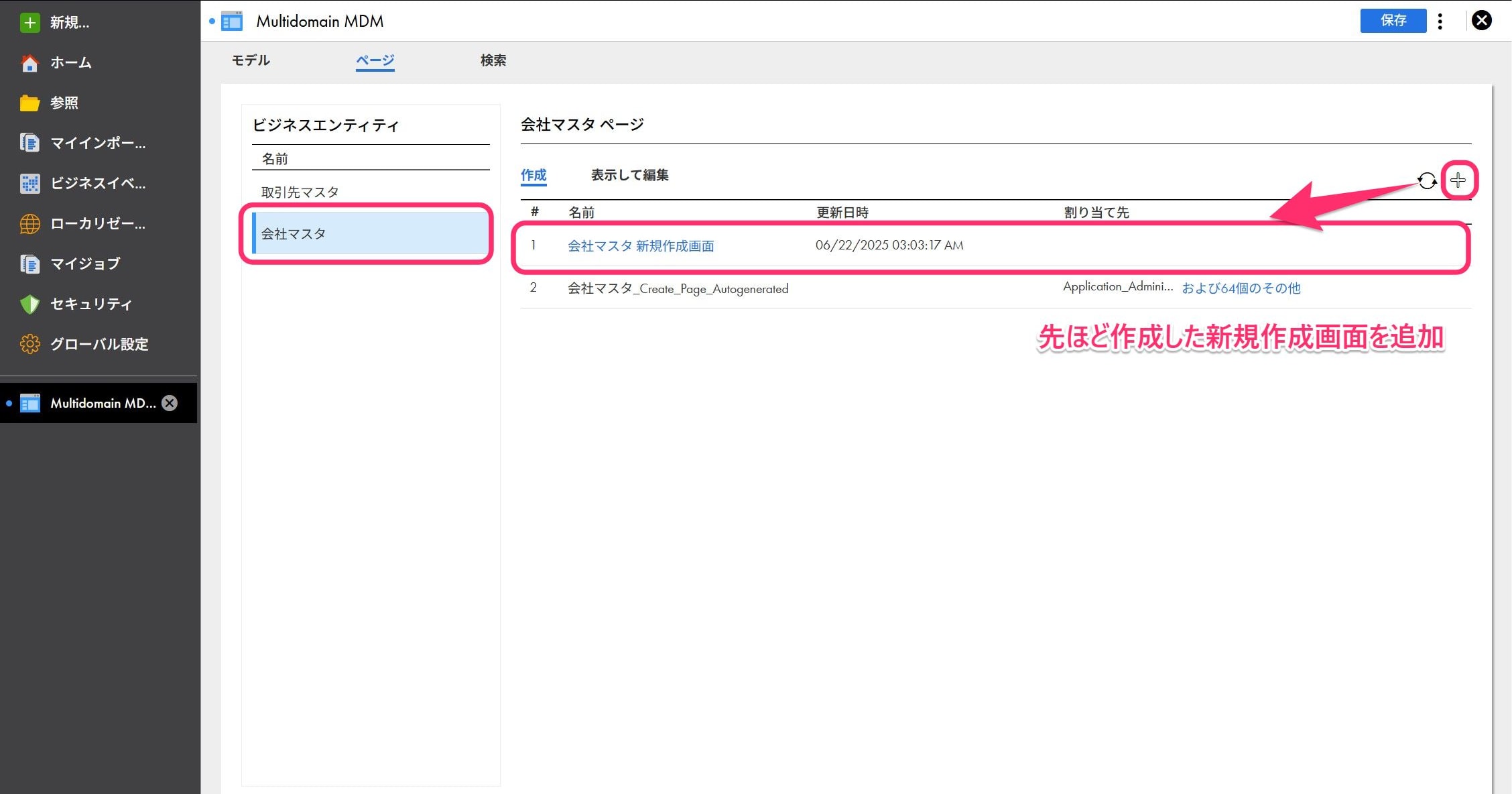
Task: Click 会社マスタ_Create_Page_Autogenerated row name
Action: [x=678, y=289]
